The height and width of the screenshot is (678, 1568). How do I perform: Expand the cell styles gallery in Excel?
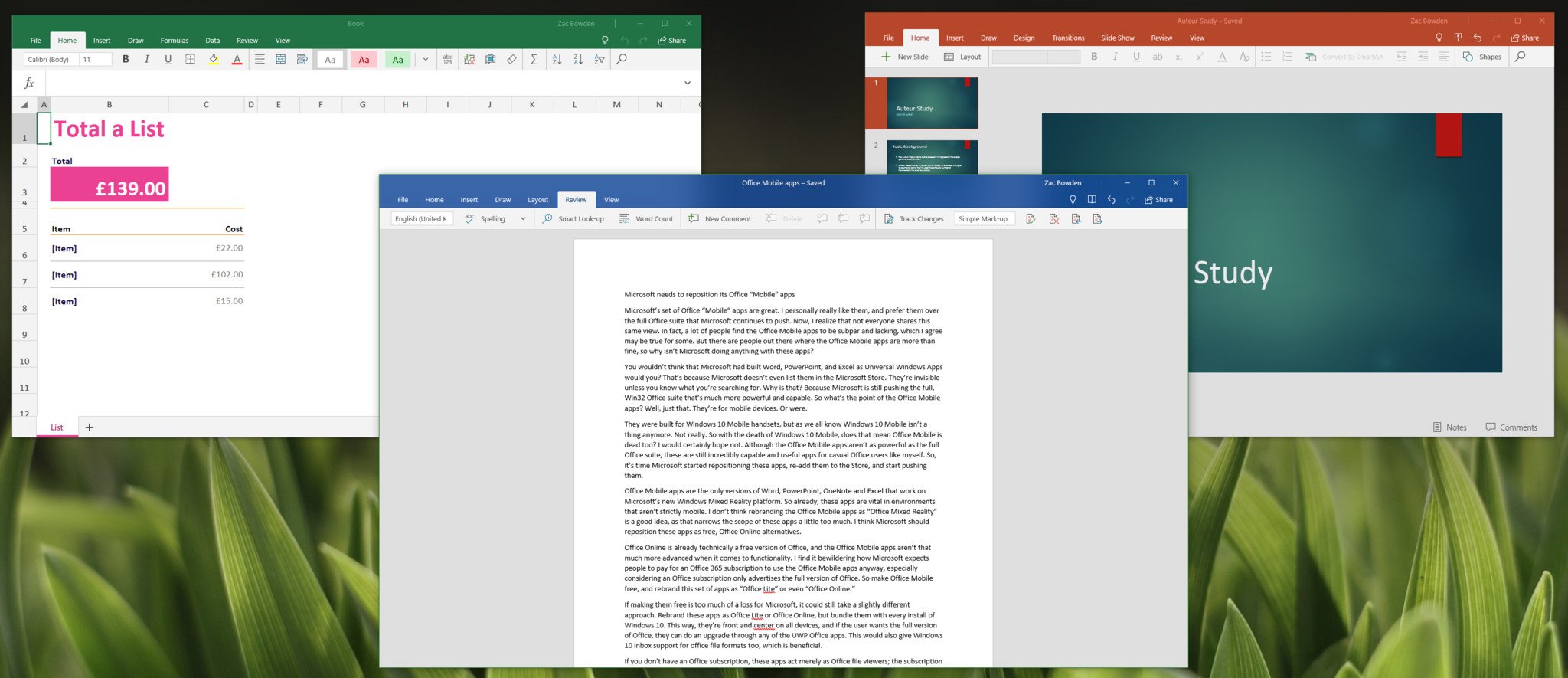click(x=426, y=59)
